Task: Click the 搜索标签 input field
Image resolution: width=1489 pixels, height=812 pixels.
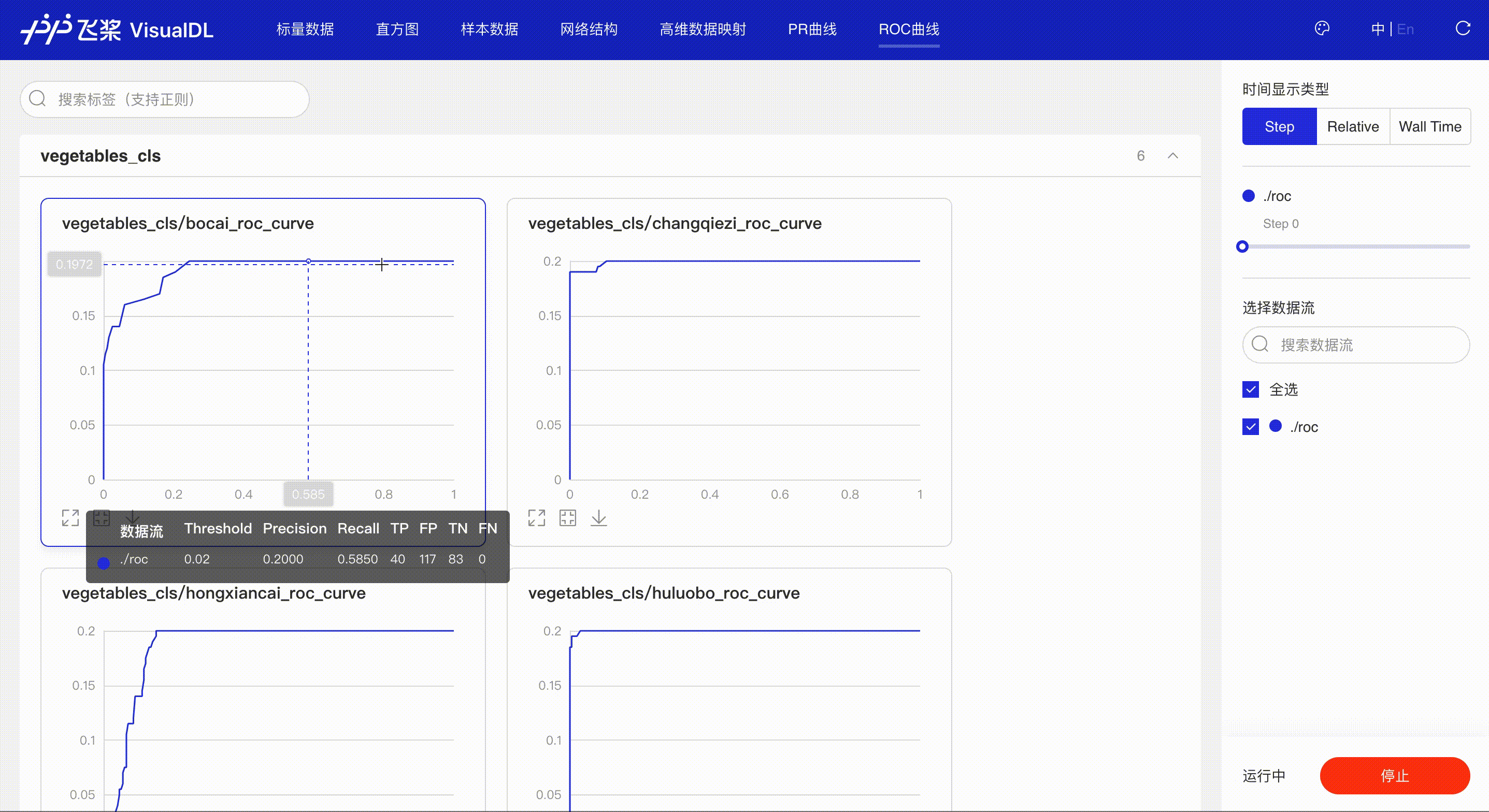Action: pyautogui.click(x=164, y=99)
